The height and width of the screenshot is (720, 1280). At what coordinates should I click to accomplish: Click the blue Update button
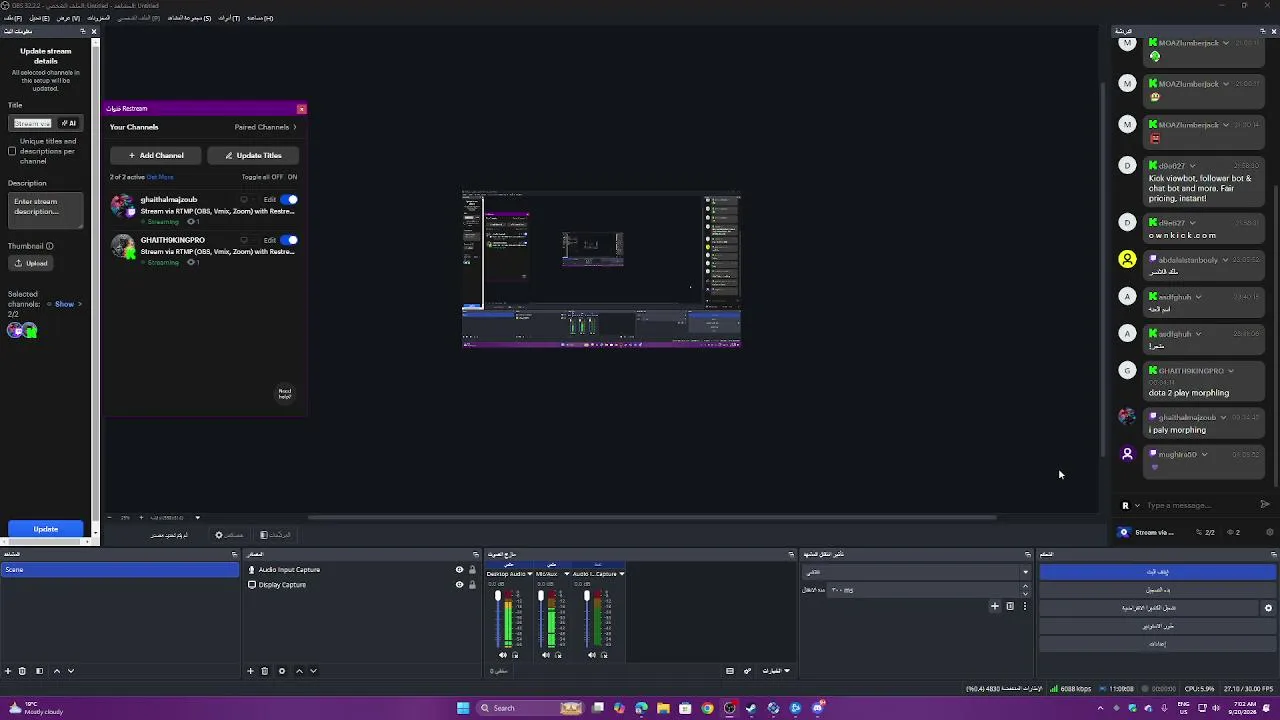[45, 529]
